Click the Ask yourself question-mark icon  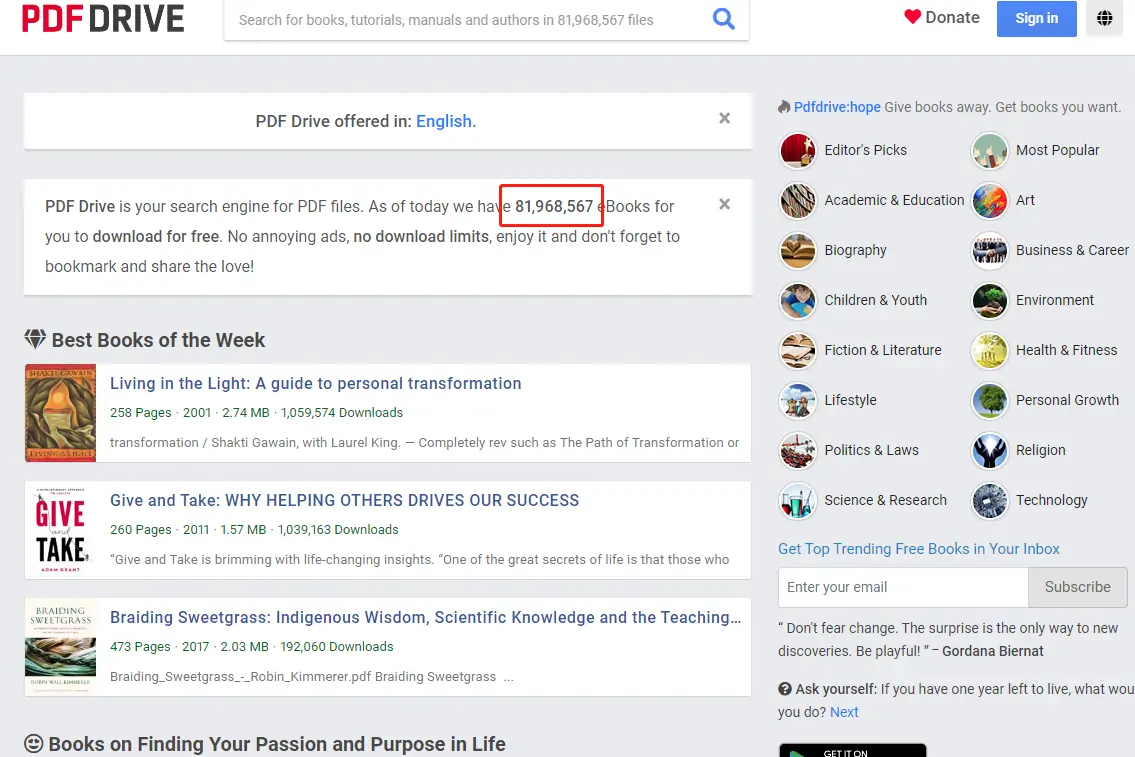(785, 689)
